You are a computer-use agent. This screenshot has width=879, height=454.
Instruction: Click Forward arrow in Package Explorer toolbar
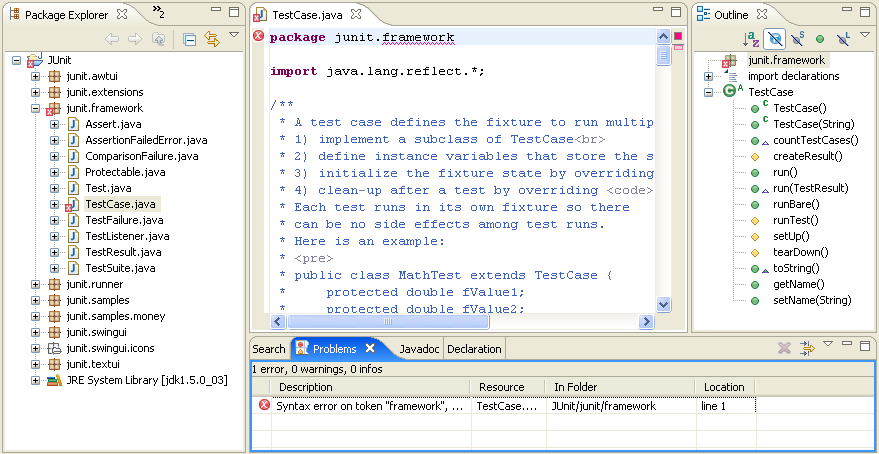(135, 39)
